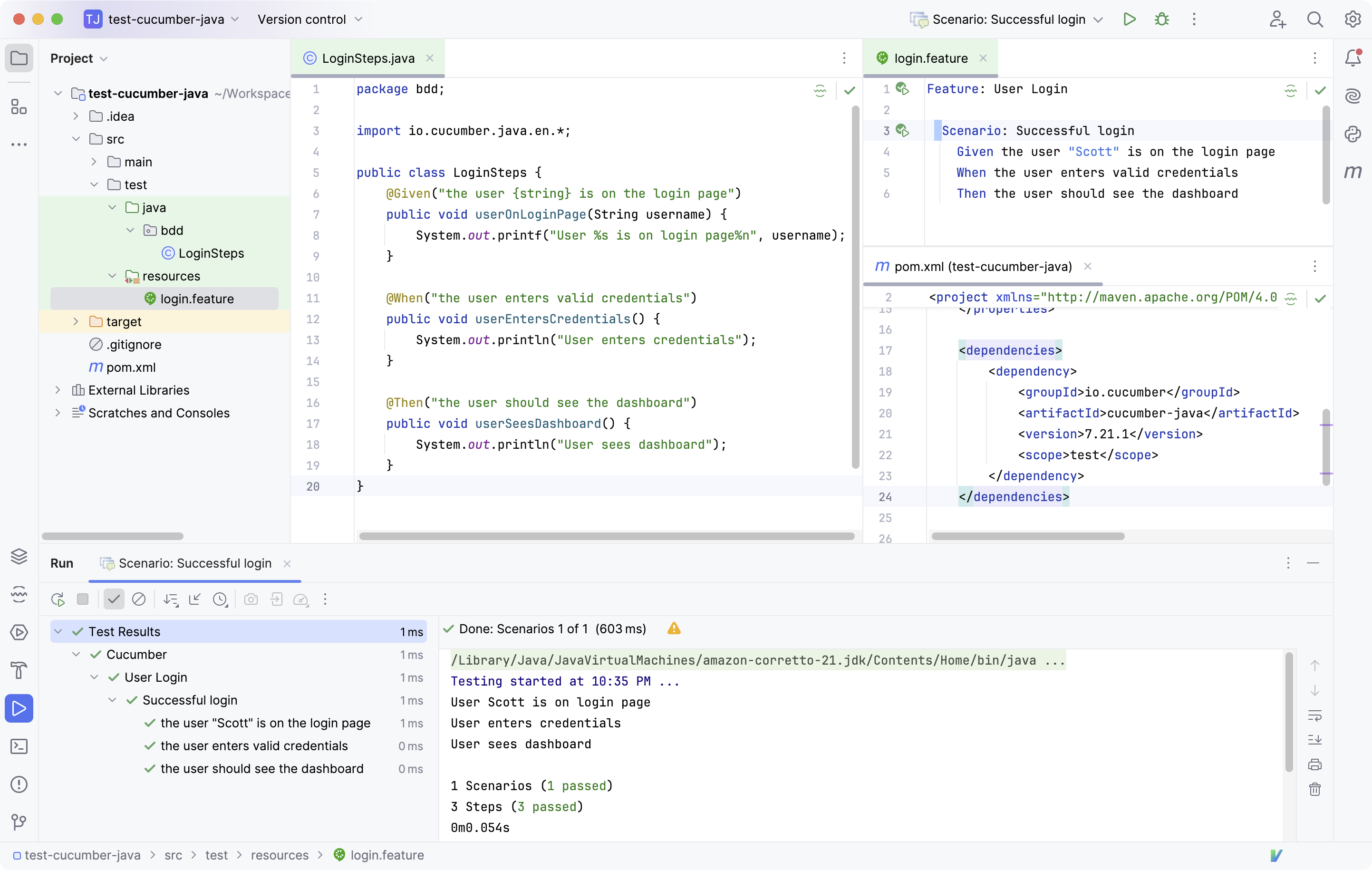Toggle Show Passed tests checkmark button

(114, 599)
